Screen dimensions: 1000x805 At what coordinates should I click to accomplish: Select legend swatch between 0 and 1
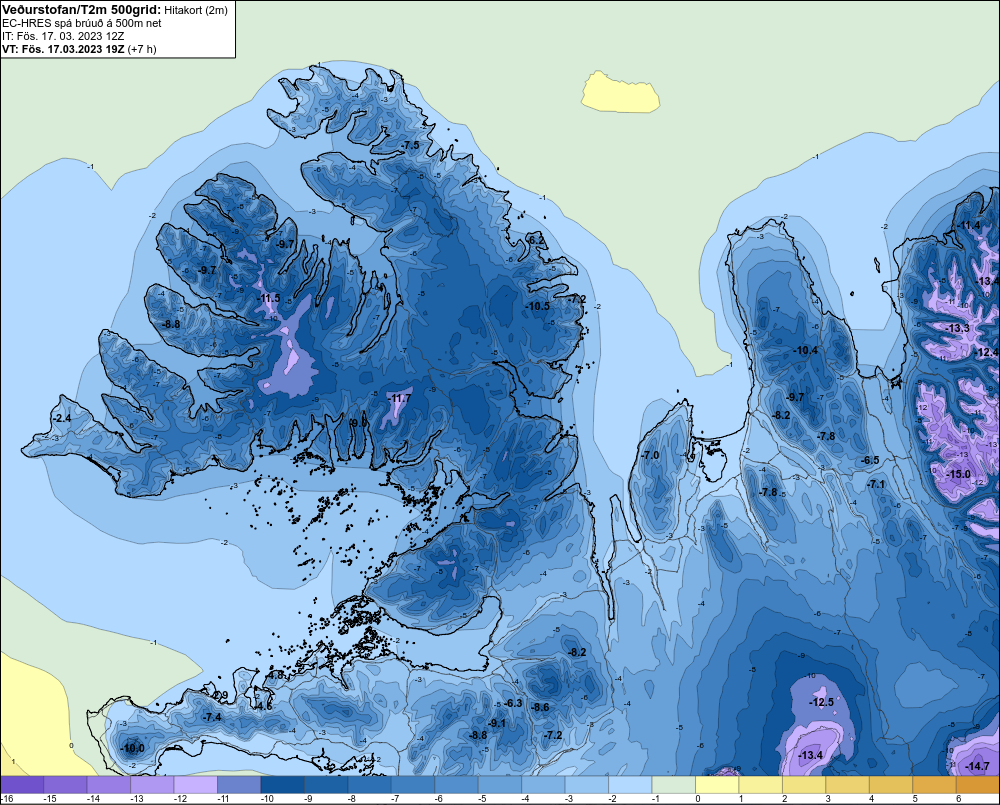tap(717, 785)
